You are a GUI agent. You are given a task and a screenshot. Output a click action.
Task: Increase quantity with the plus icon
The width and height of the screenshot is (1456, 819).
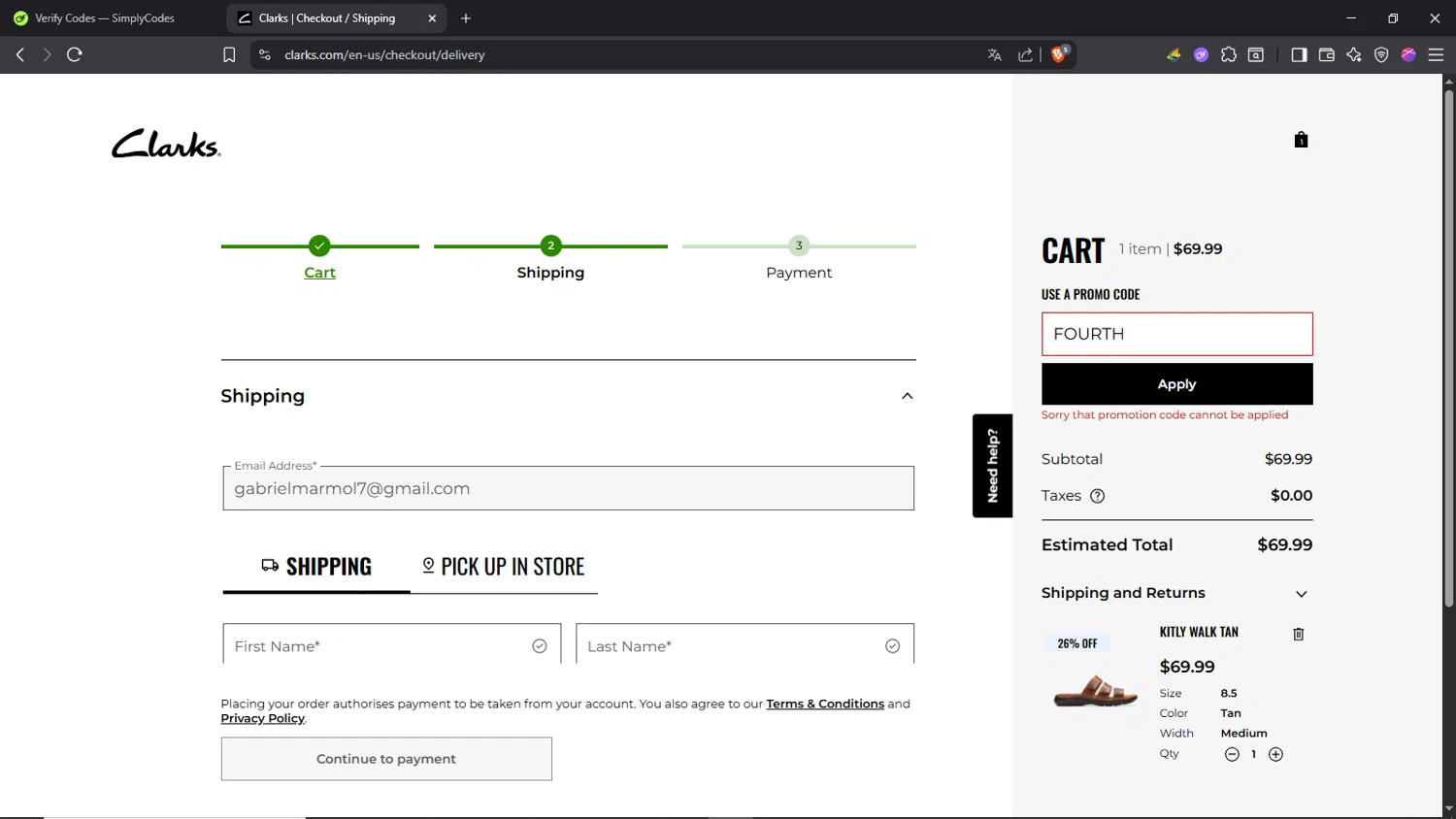(1275, 754)
